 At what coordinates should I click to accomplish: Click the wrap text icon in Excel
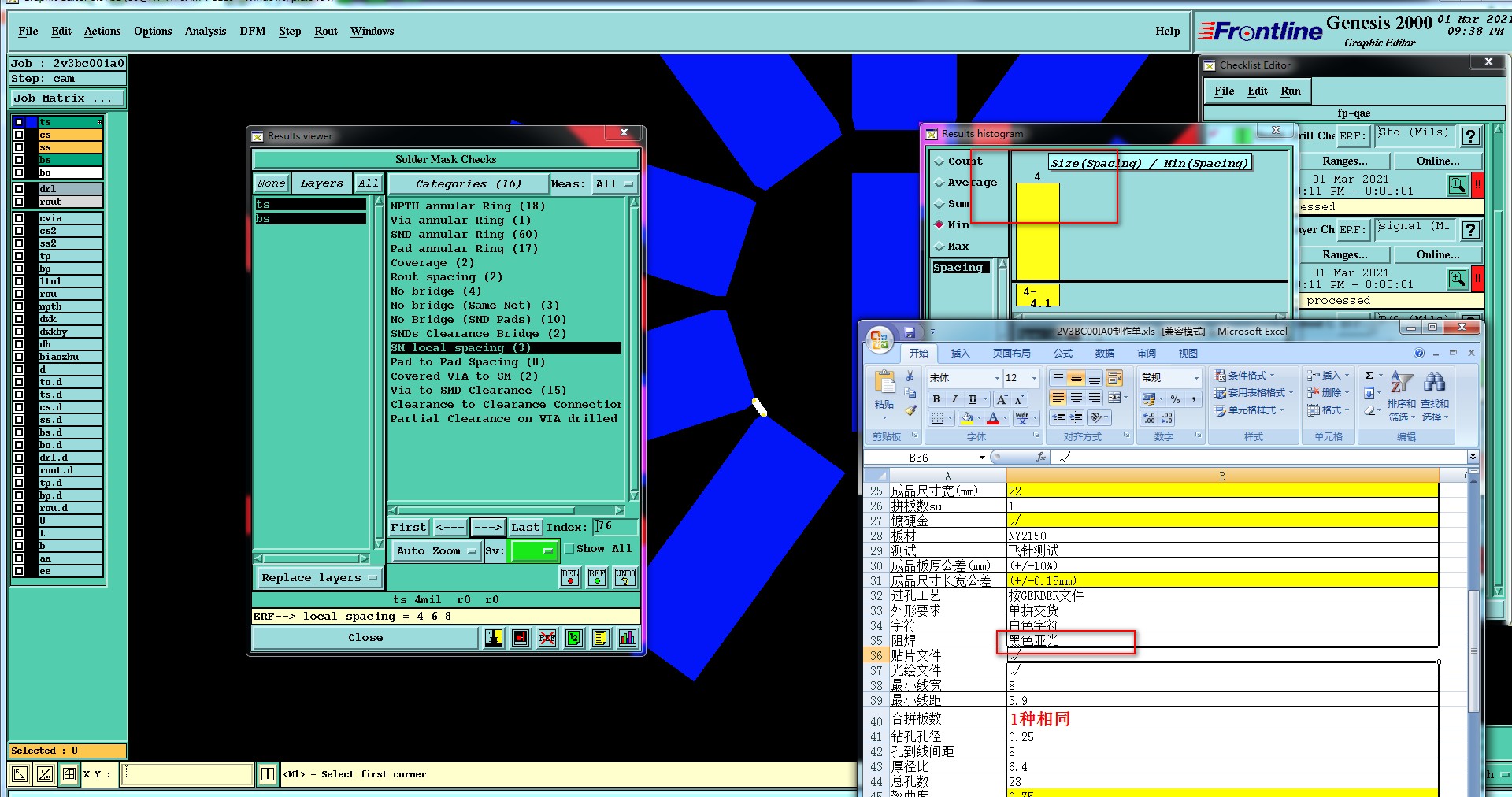[x=1114, y=379]
